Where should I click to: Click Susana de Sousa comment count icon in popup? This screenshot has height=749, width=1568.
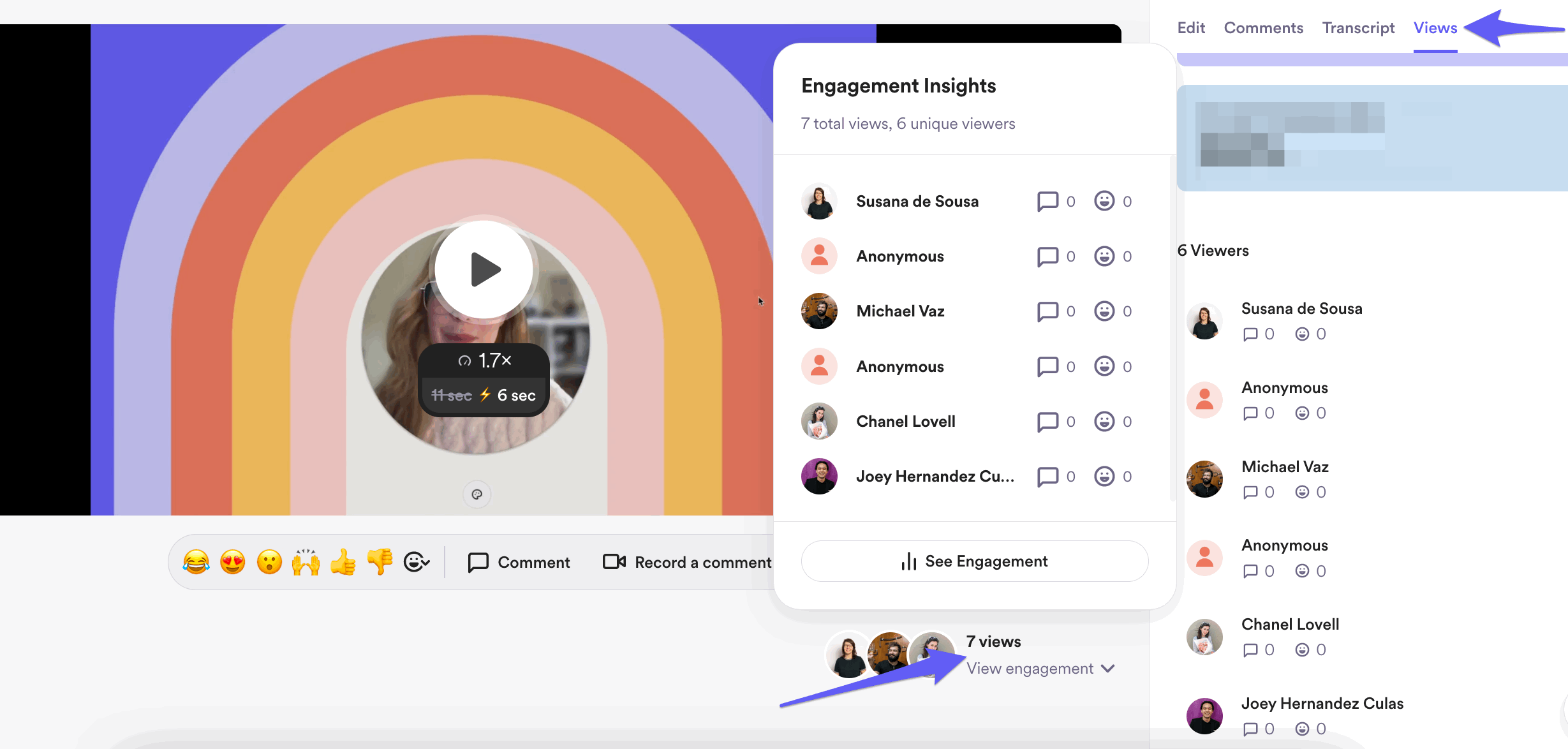pyautogui.click(x=1047, y=202)
